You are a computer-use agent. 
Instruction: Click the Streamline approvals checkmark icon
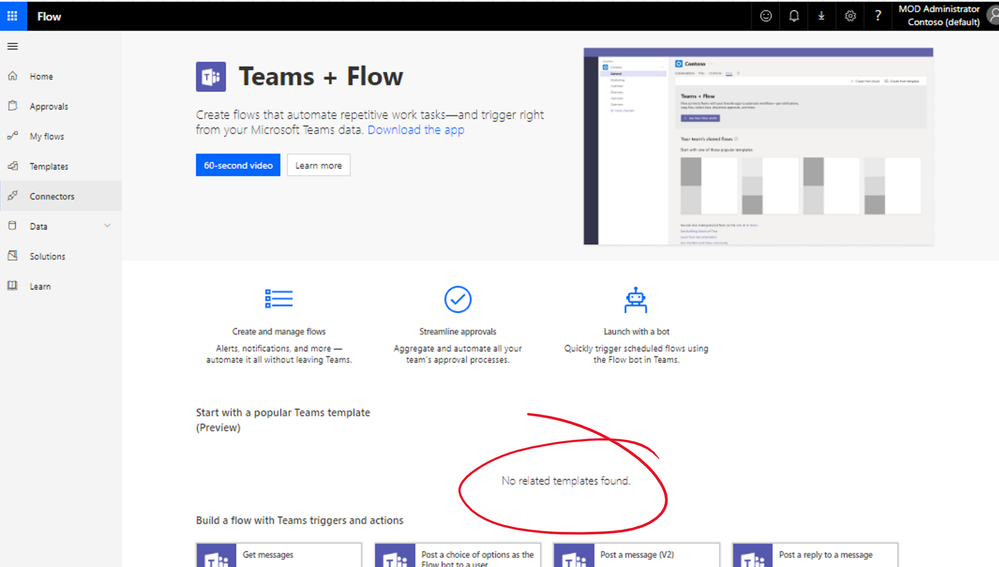click(x=457, y=299)
